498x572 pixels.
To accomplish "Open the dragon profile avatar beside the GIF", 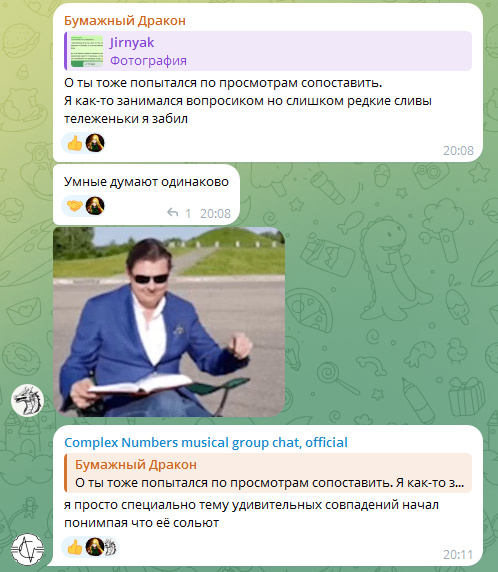I will click(27, 400).
